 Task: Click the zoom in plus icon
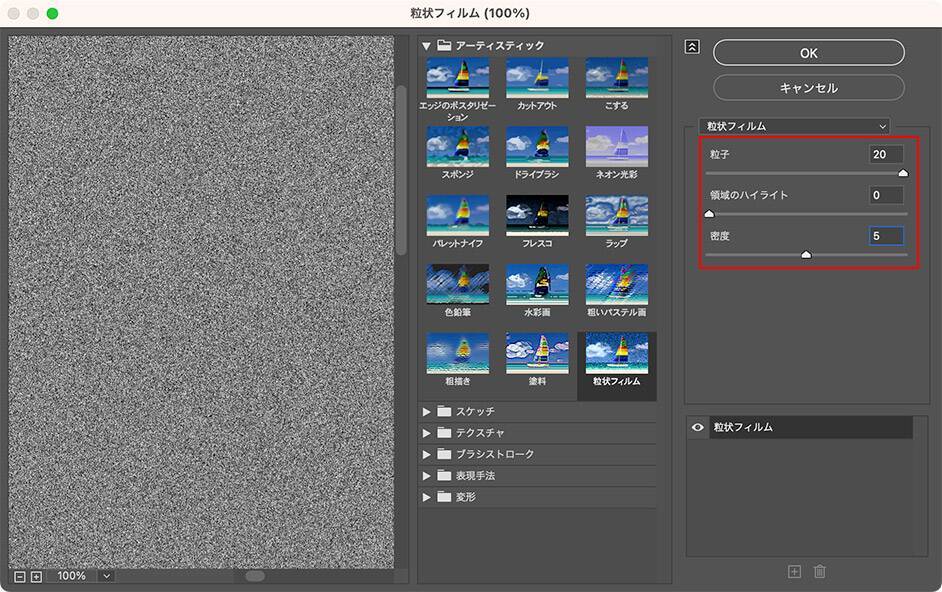[x=36, y=576]
